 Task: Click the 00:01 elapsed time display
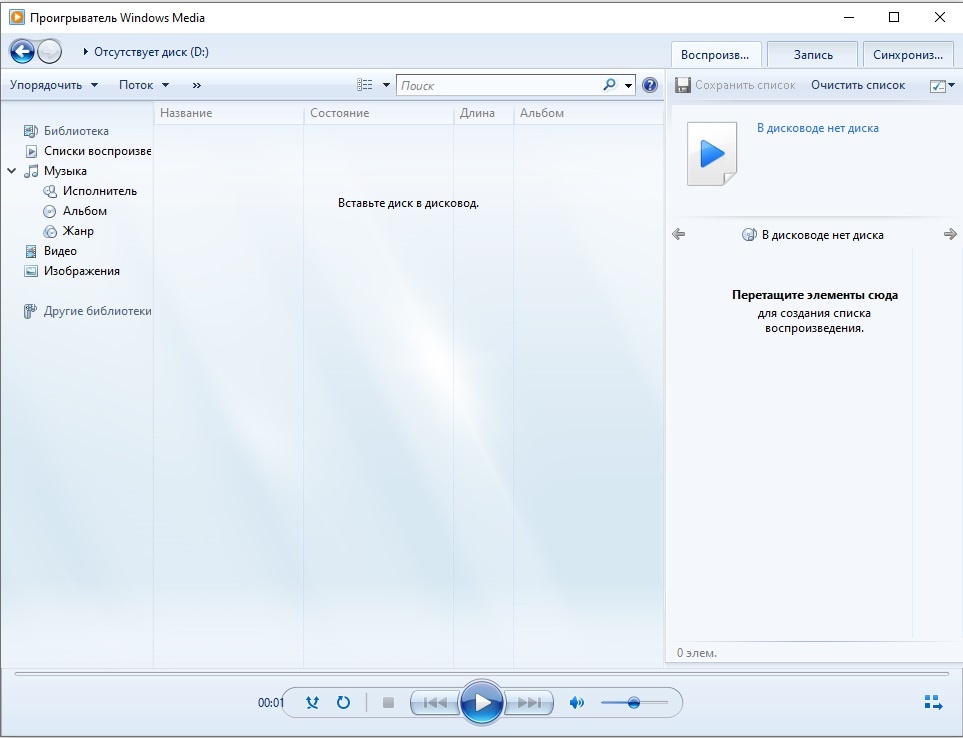271,702
